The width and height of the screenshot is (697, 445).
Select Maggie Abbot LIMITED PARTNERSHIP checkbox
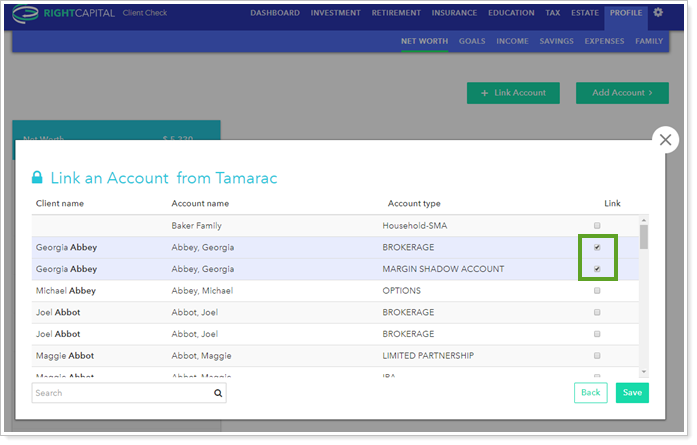tap(597, 356)
